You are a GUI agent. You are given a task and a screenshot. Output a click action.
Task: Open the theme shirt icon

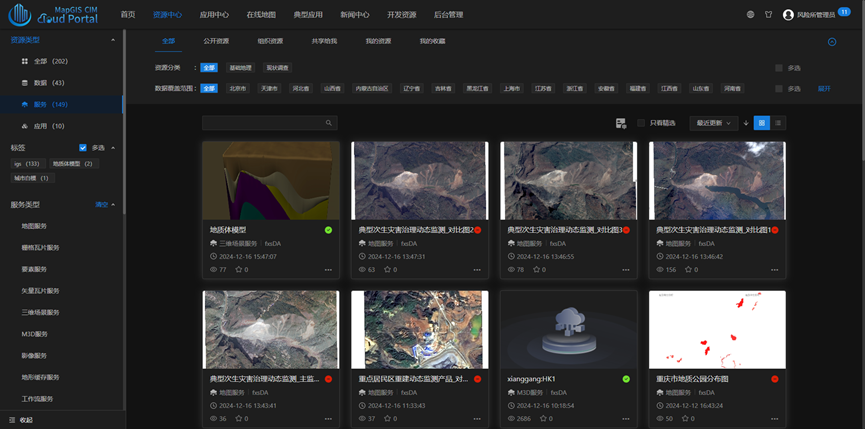[768, 15]
